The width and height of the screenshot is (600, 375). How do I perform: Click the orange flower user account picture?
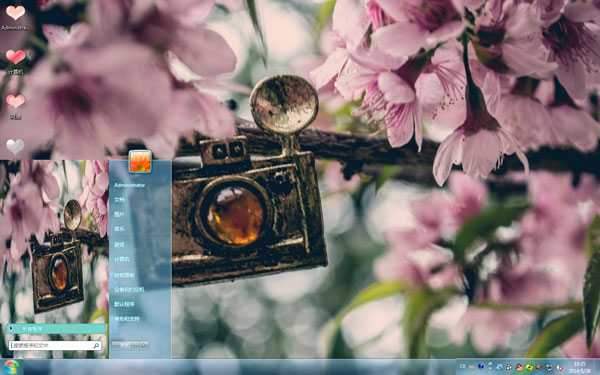tap(140, 161)
